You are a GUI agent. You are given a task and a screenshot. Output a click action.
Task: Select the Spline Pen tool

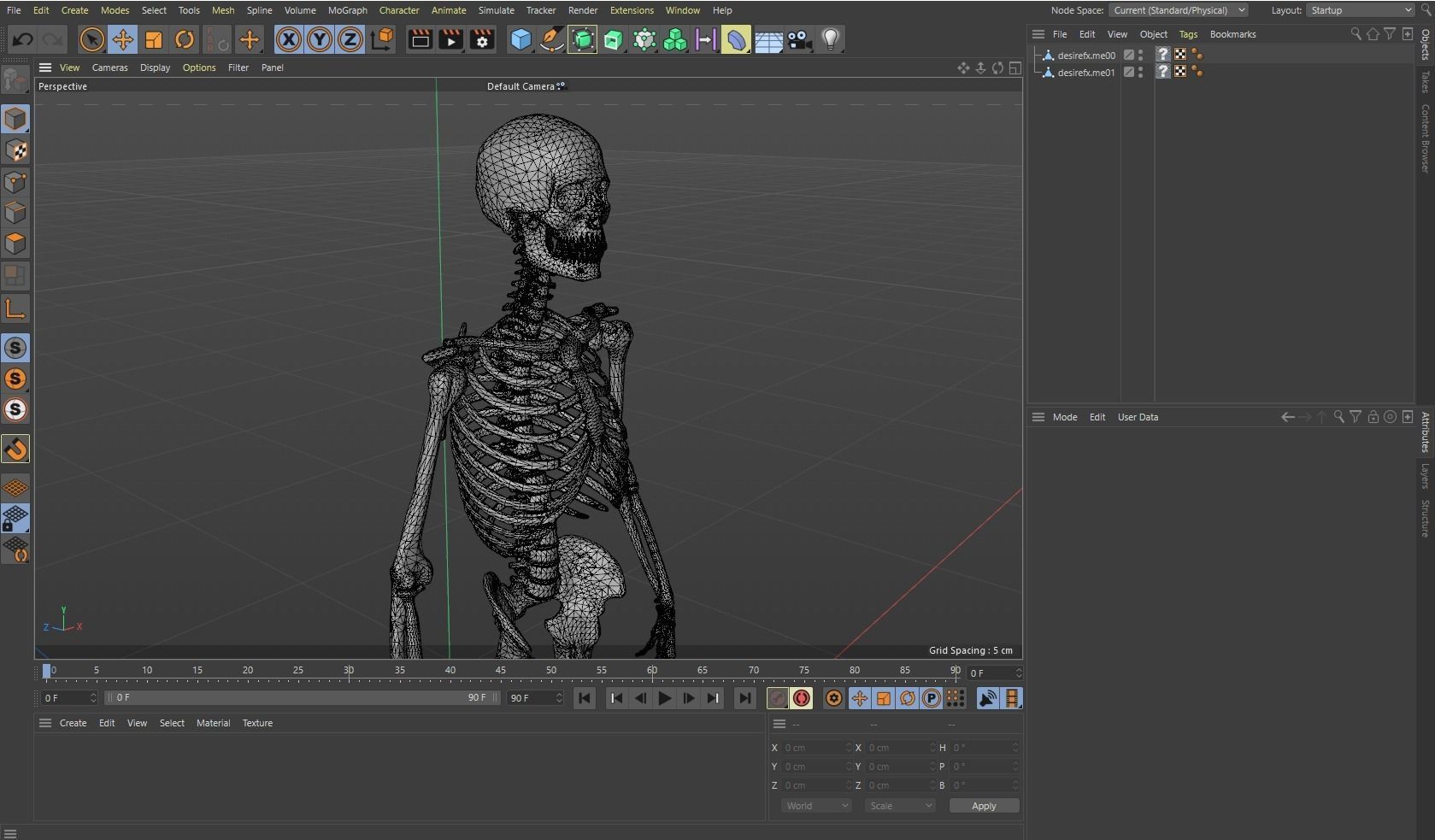click(551, 39)
